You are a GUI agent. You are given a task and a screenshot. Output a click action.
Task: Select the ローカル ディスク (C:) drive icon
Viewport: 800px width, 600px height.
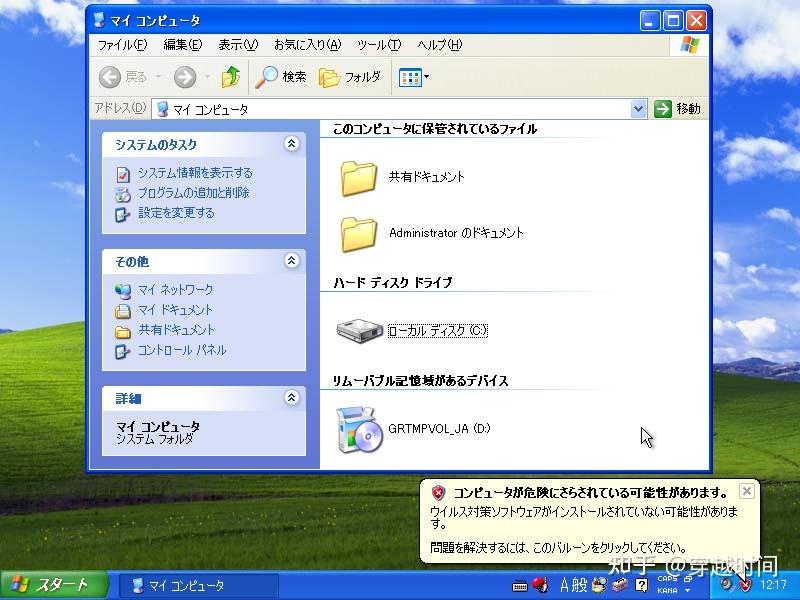point(360,331)
